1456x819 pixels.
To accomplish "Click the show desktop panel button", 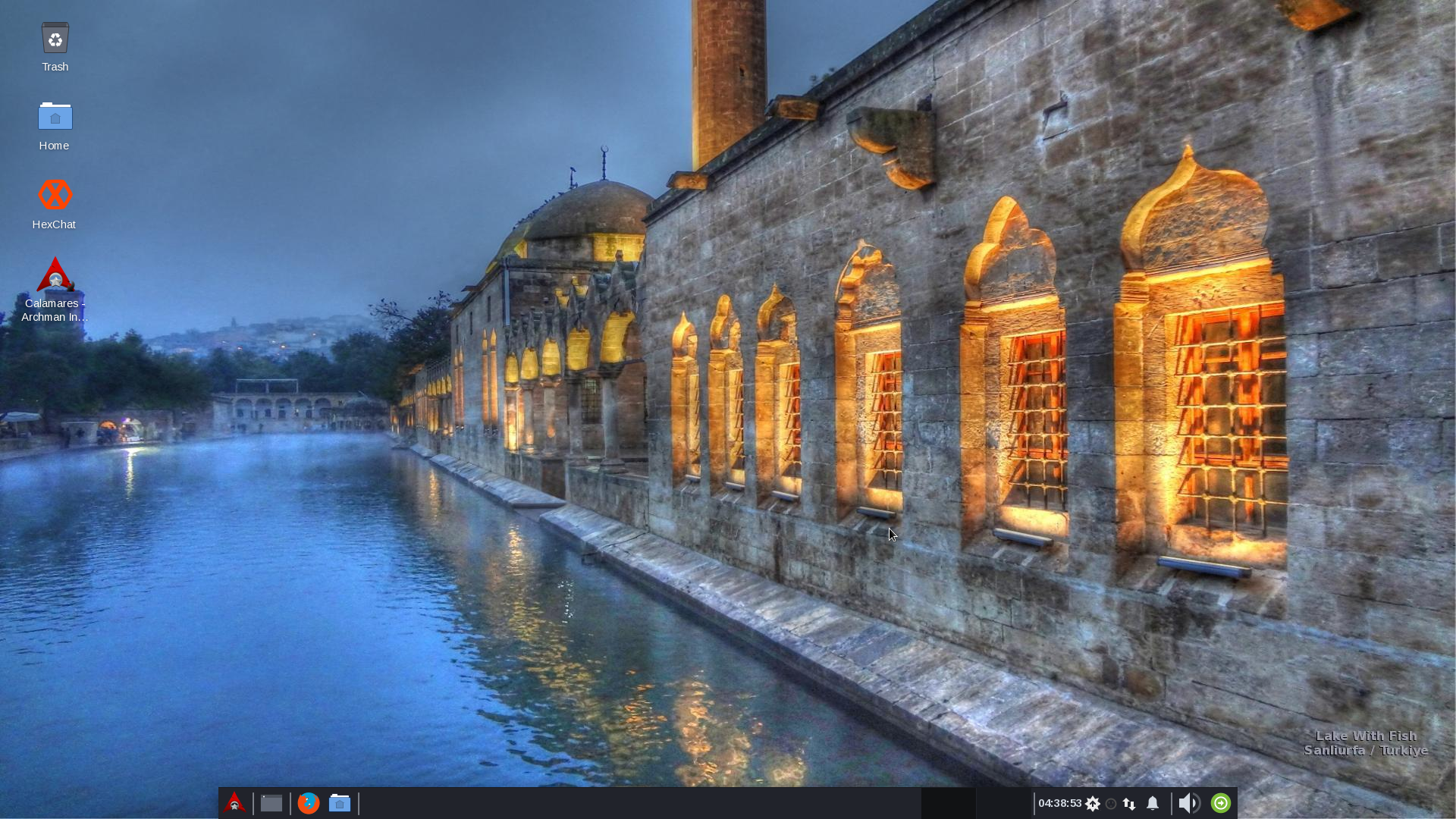I will pyautogui.click(x=271, y=803).
